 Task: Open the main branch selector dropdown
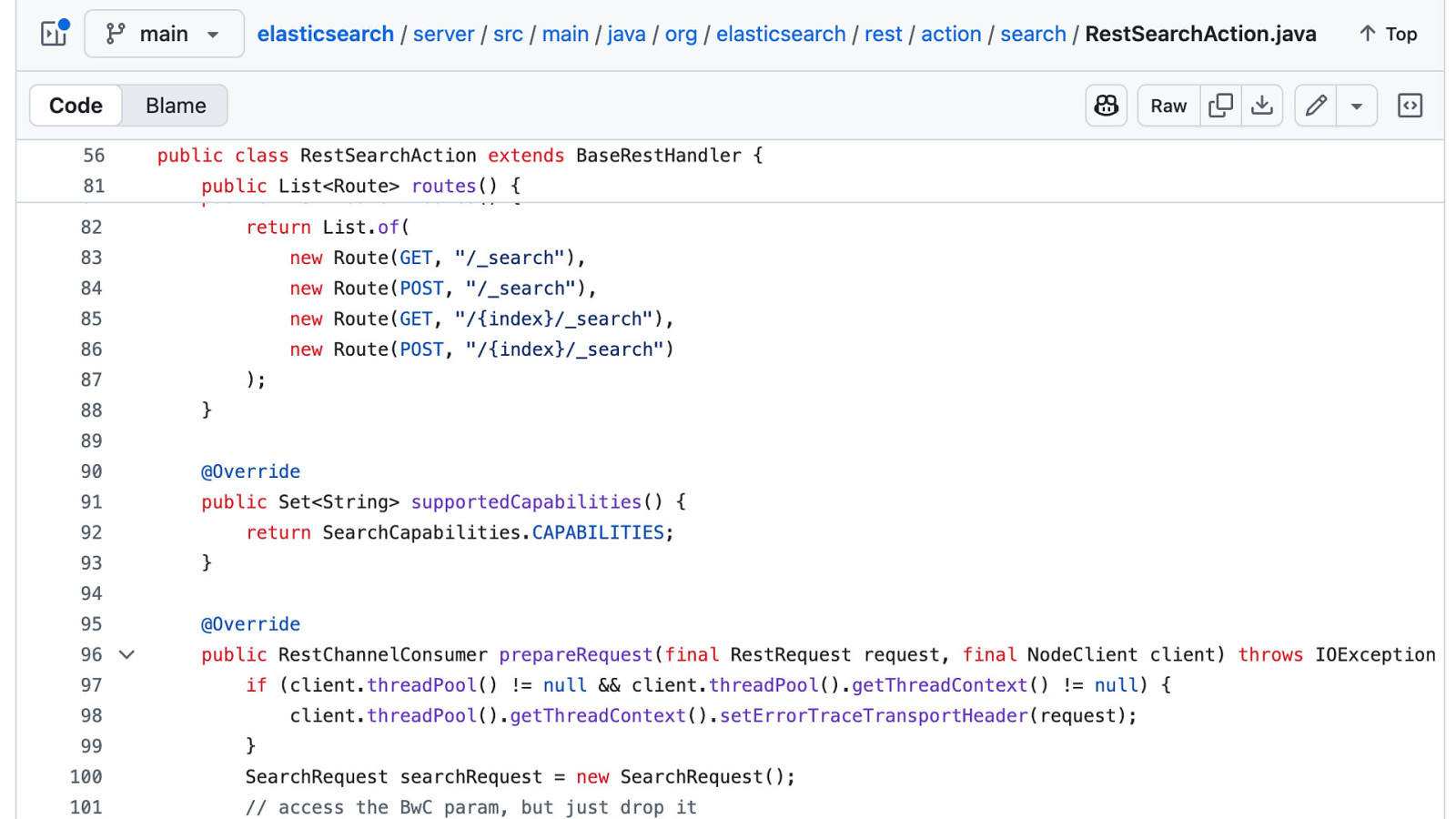164,34
